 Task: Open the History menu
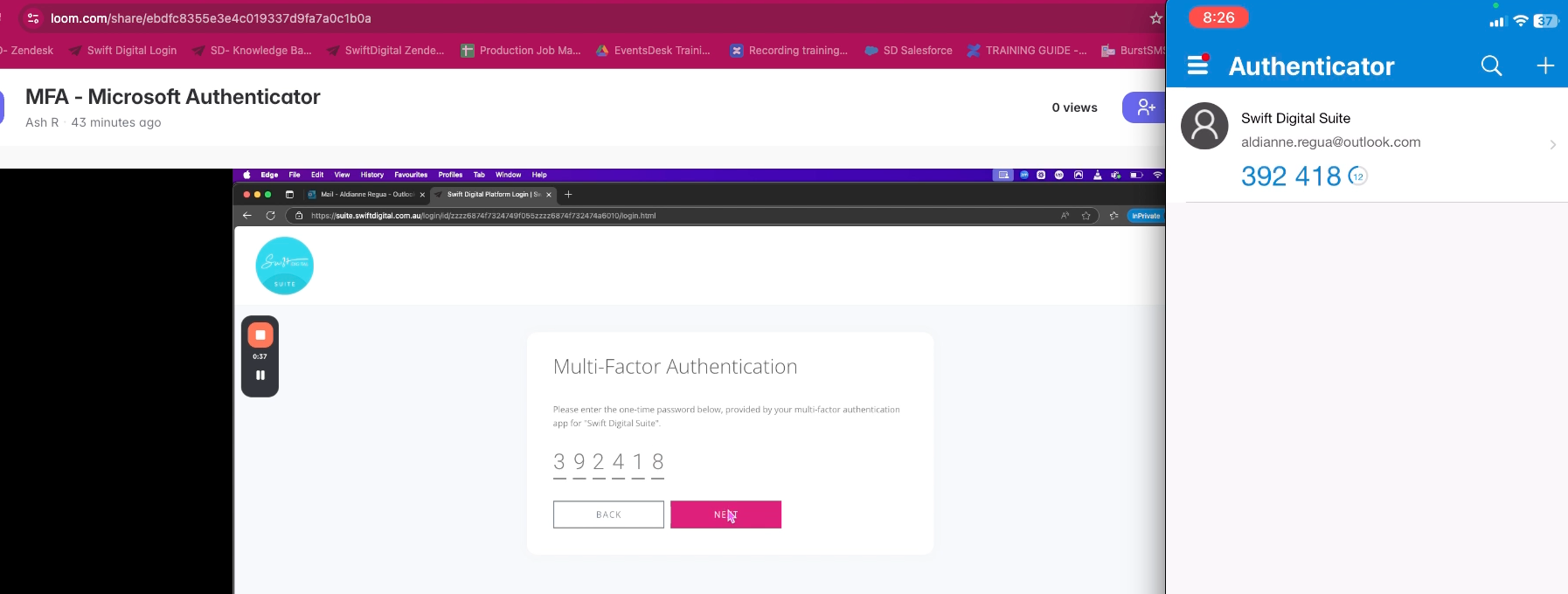coord(372,175)
